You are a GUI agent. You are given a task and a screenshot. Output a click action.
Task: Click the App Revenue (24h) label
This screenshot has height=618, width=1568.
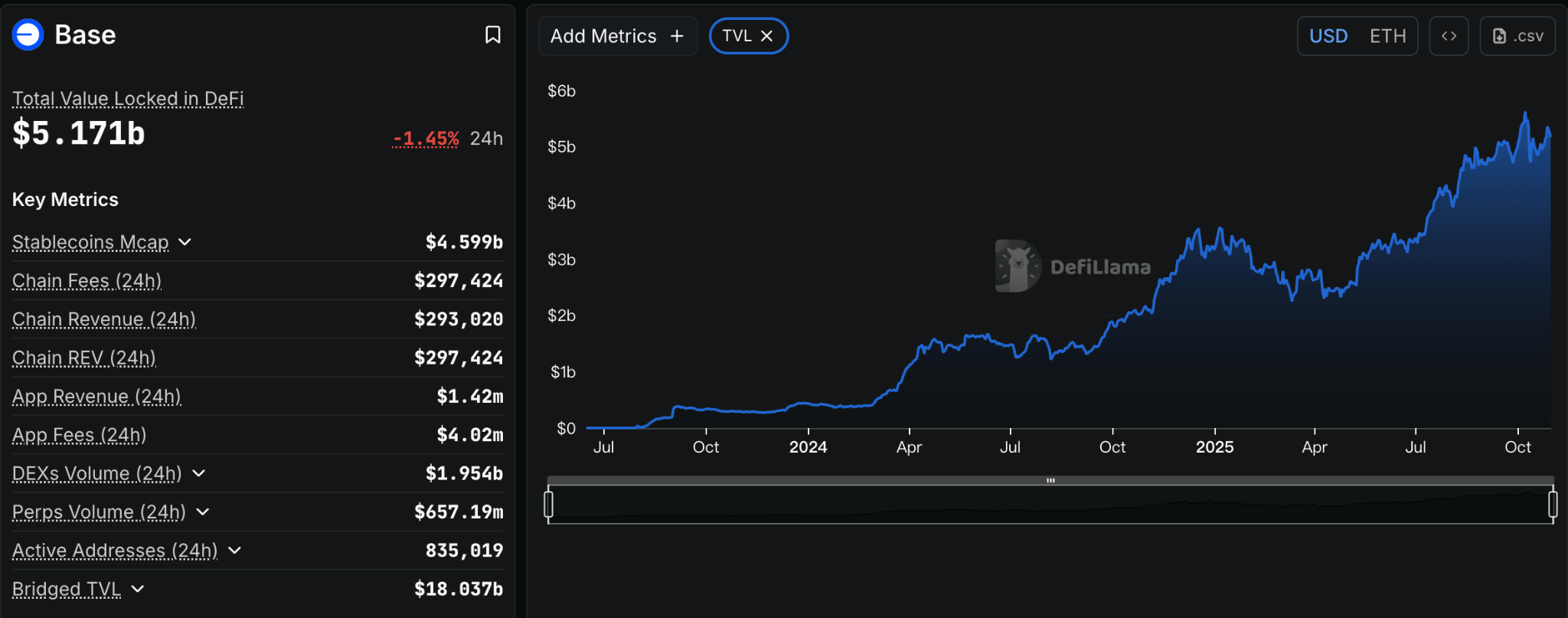tap(96, 396)
